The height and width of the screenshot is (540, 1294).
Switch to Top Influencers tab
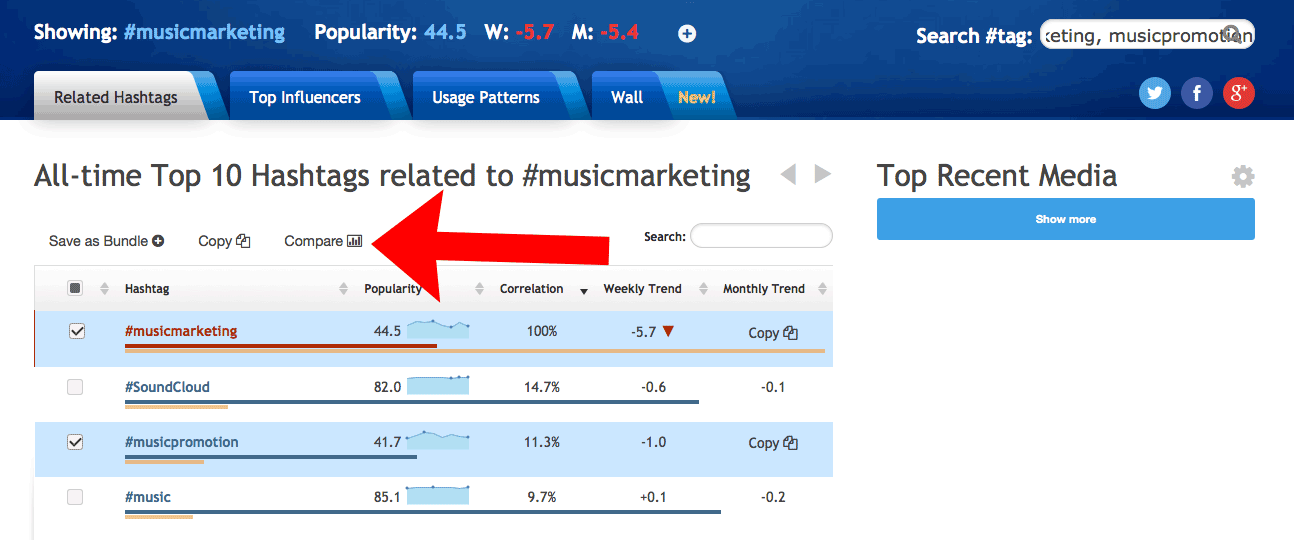tap(304, 97)
